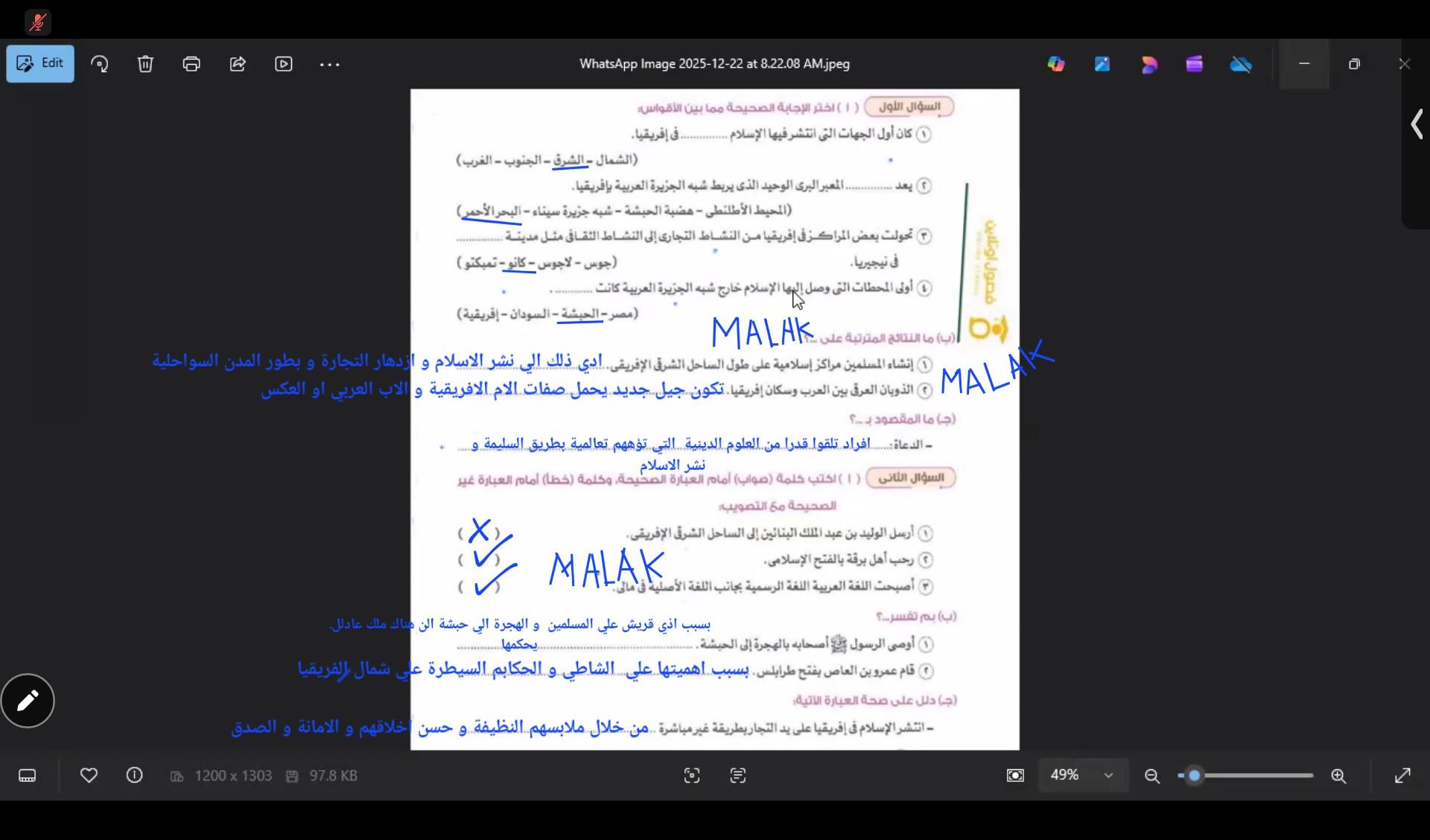Toggle the muted microphone indicator

(37, 22)
